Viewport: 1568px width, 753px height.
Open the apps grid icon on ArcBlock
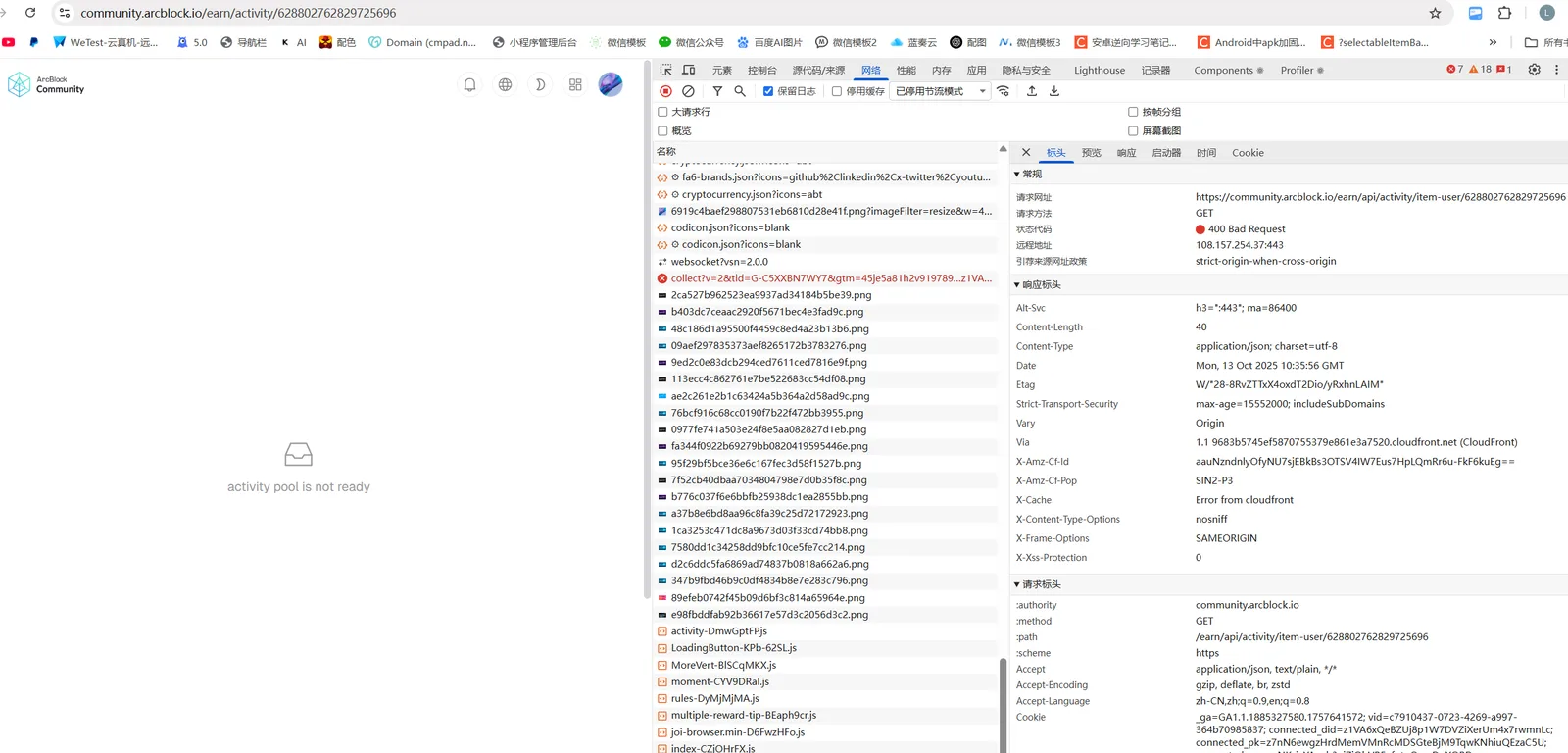click(575, 85)
